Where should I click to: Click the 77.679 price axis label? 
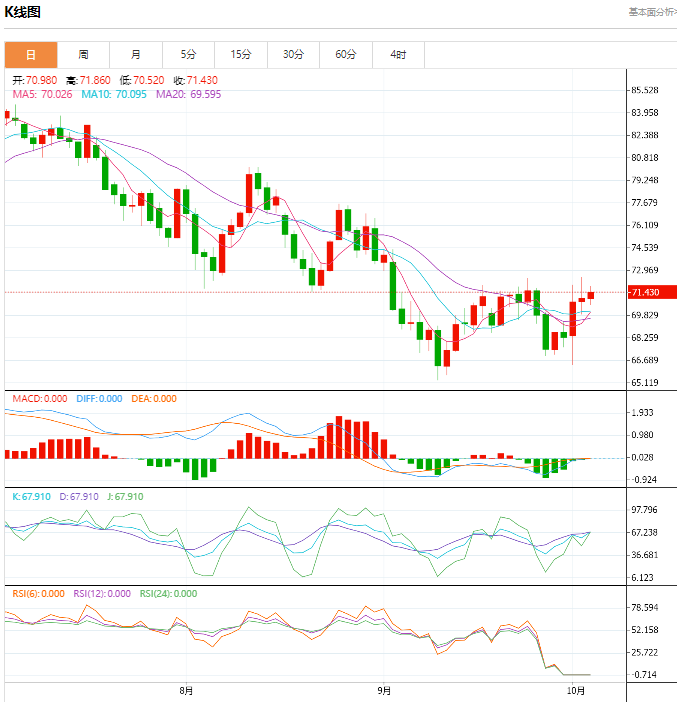click(645, 203)
